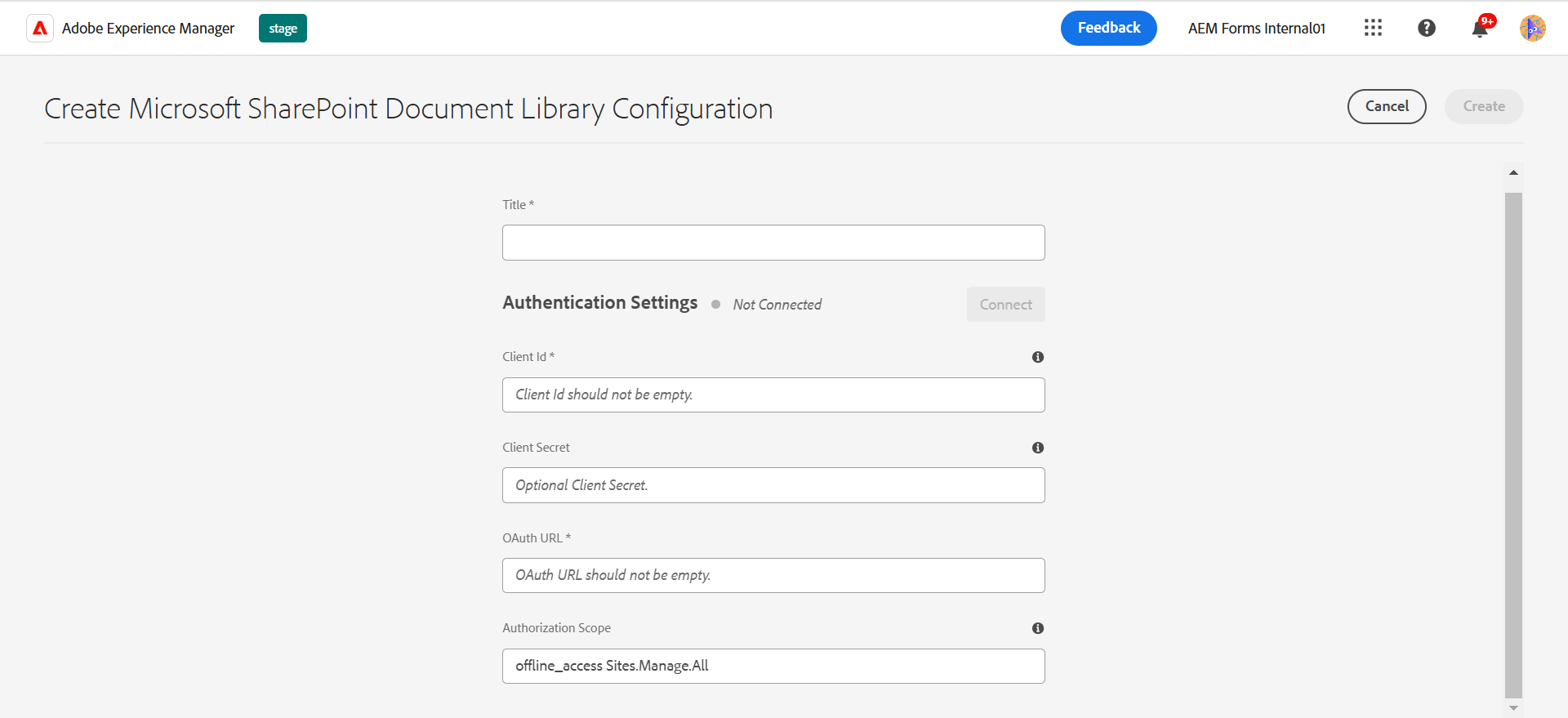Open the Help question mark icon
The image size is (1568, 718).
pos(1427,29)
